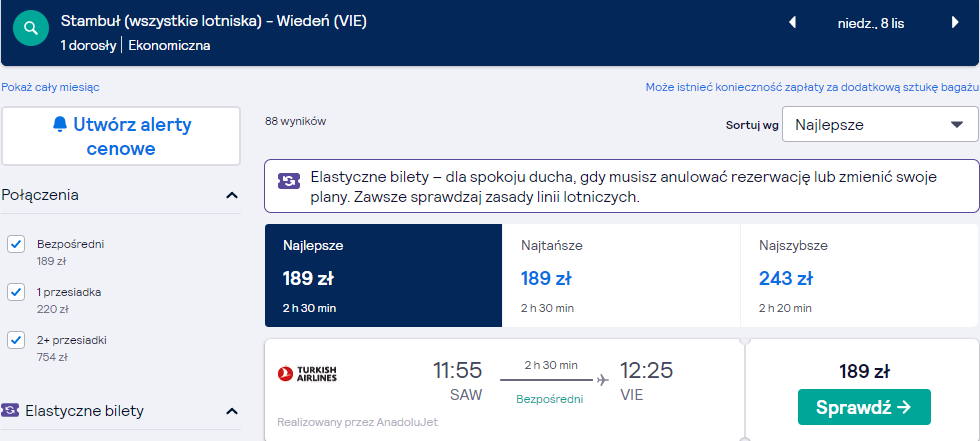This screenshot has height=441, width=980.
Task: Click the Sprawdź button
Action: [864, 407]
